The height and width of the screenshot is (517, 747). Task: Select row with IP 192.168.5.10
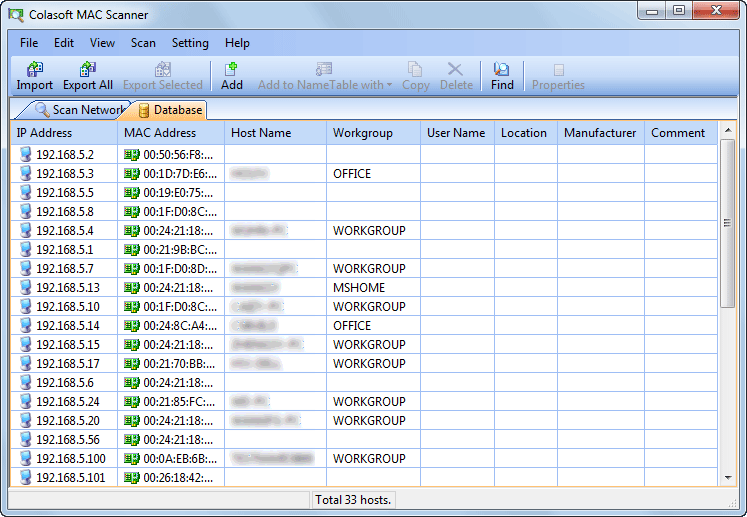(364, 306)
